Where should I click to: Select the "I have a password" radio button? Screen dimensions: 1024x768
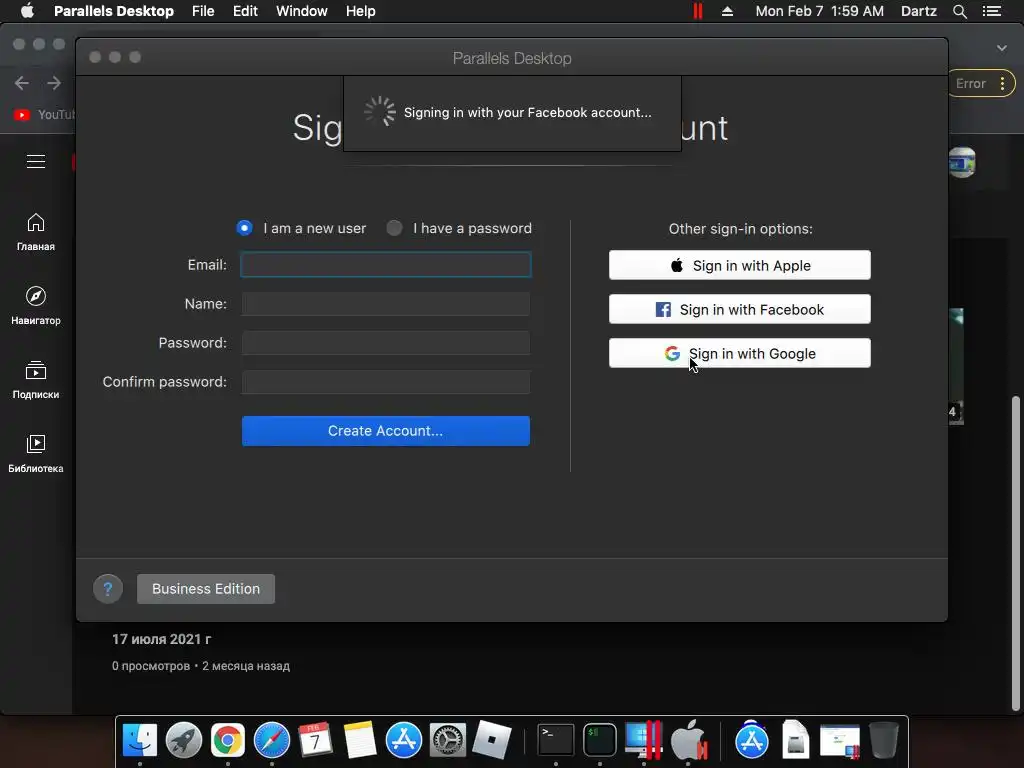394,228
